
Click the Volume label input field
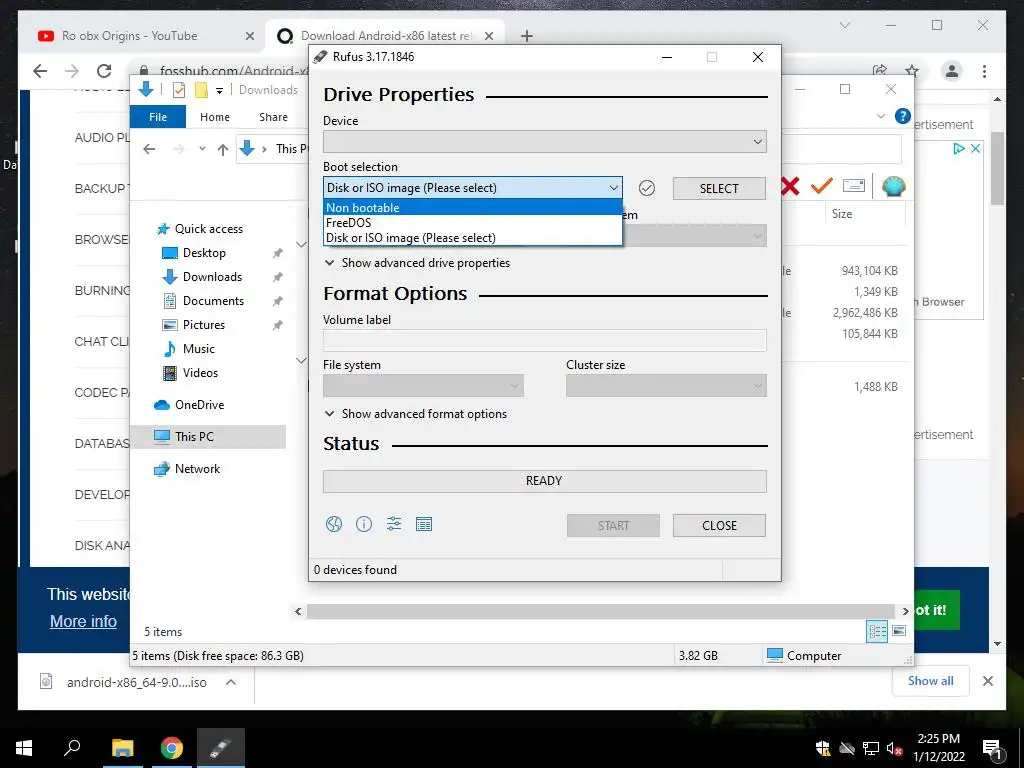click(545, 340)
